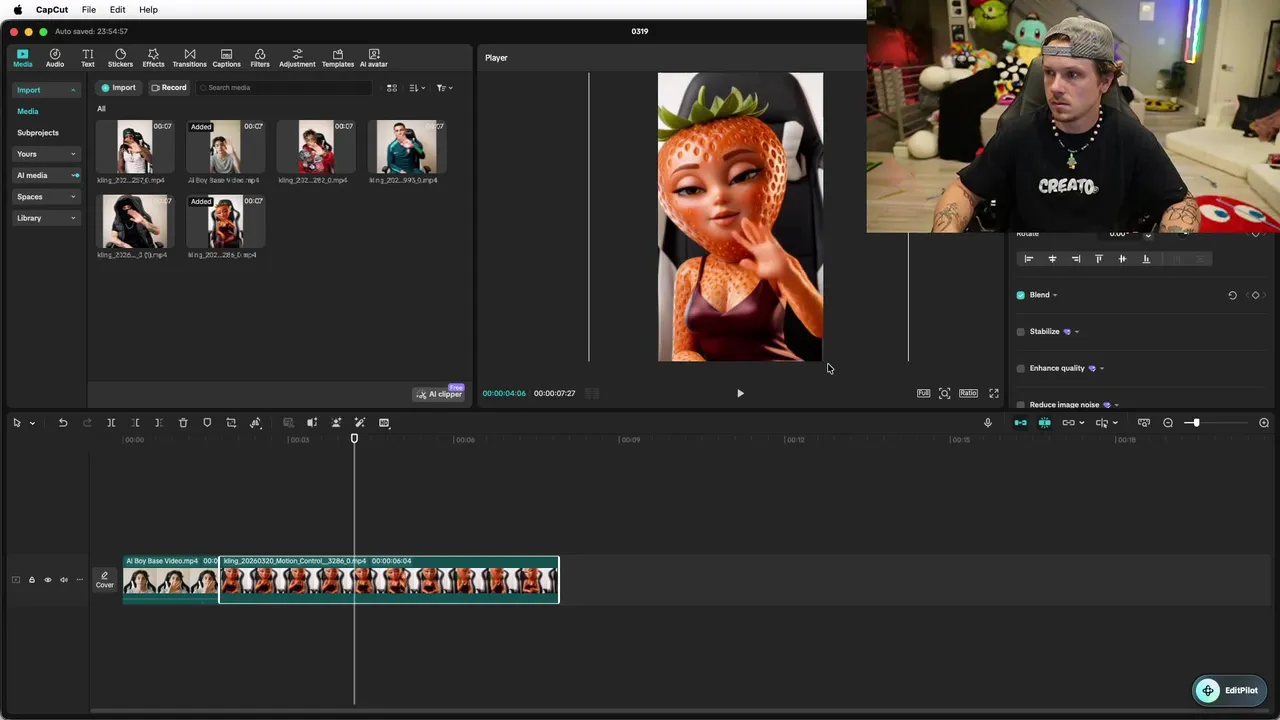The image size is (1280, 720).
Task: Collapse the Import section
Action: [x=46, y=90]
